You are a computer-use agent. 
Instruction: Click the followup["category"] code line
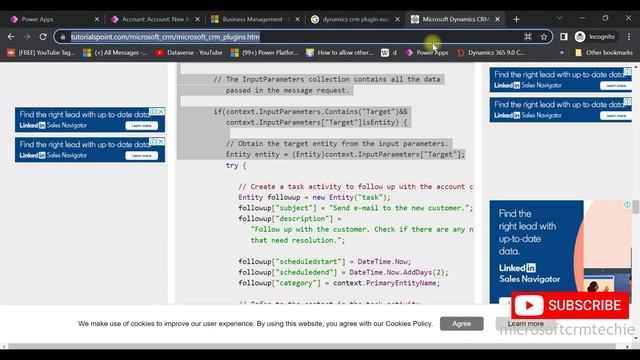point(339,283)
